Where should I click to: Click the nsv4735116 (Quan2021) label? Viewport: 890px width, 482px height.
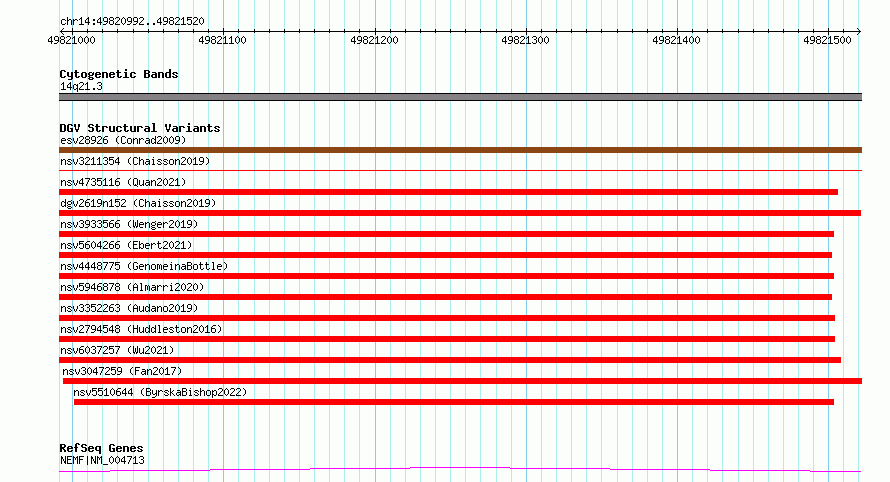click(x=123, y=182)
